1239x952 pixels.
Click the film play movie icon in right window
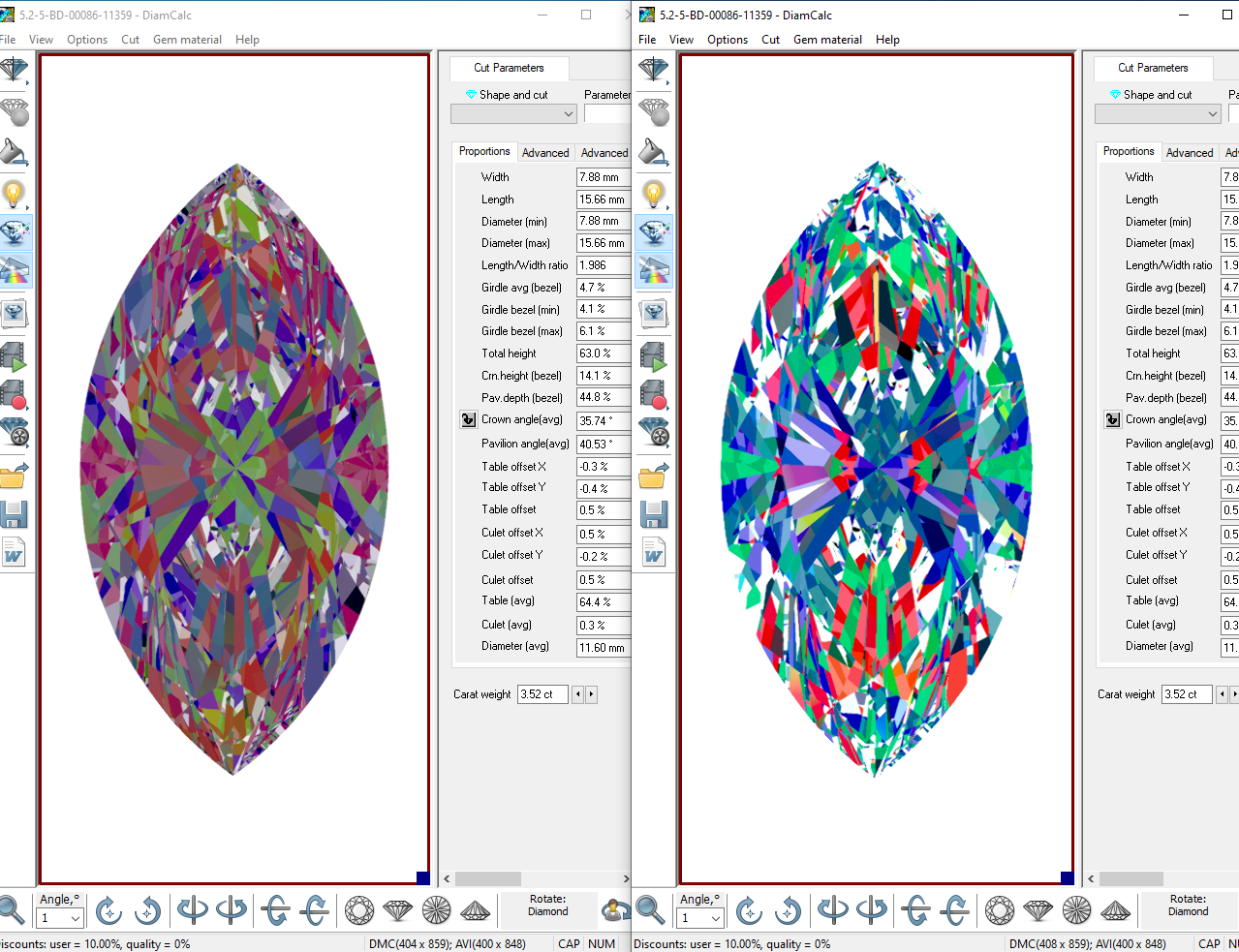(654, 357)
